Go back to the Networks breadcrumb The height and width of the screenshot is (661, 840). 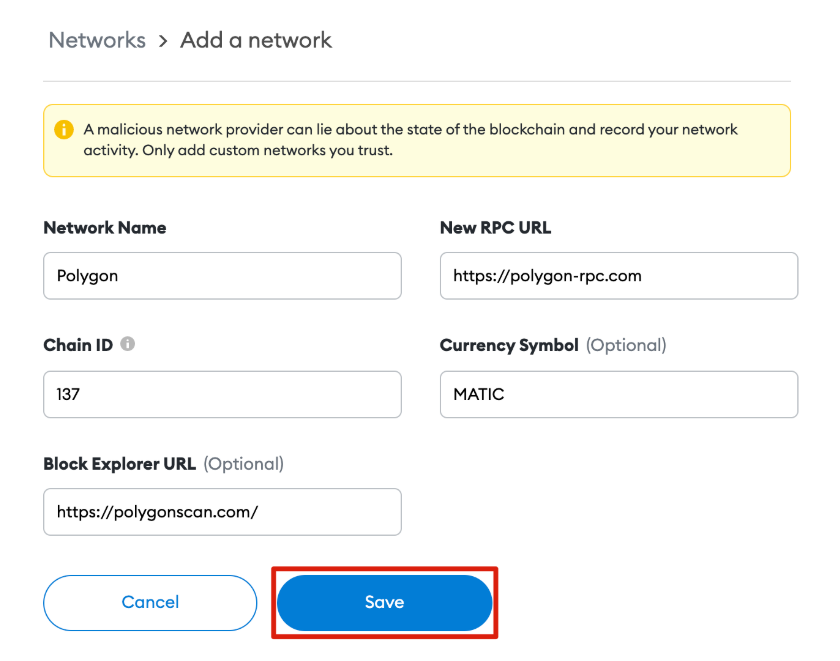[x=97, y=41]
